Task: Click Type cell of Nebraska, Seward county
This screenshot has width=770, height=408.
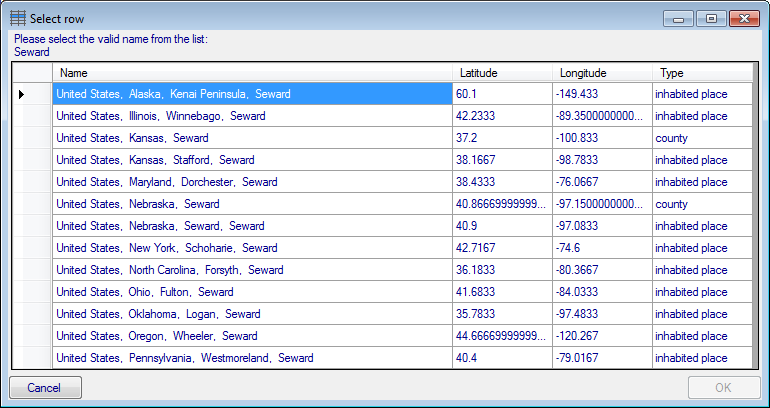Action: pos(702,204)
